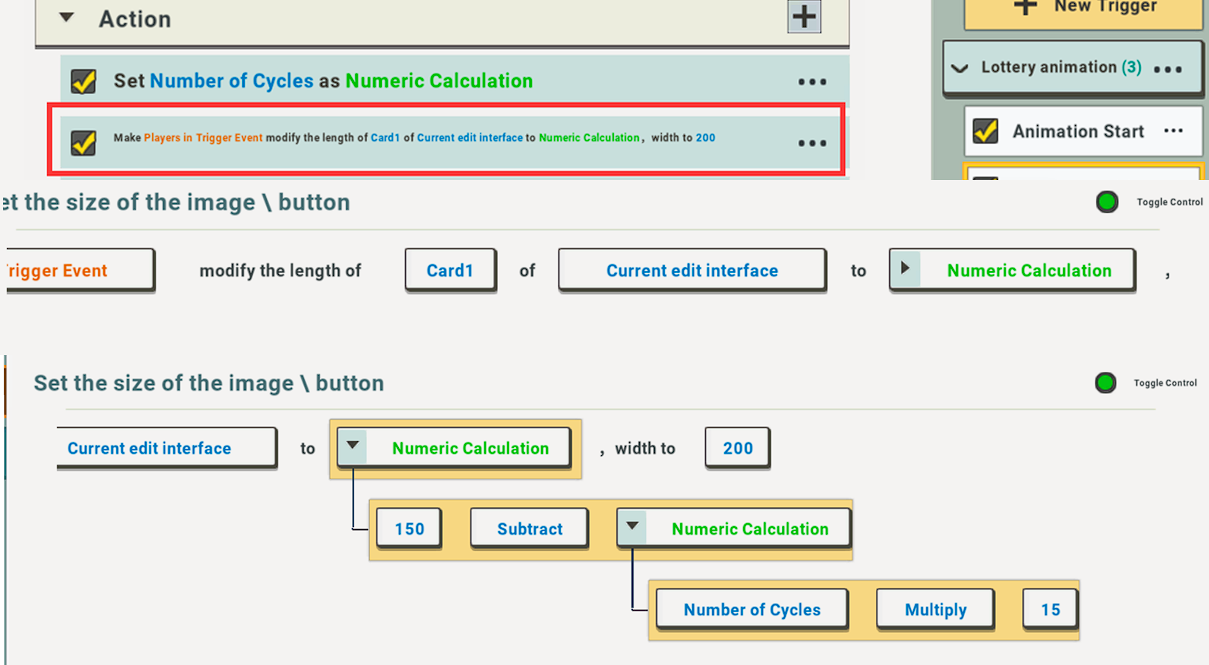Expand the Numeric Calculation right-arrow in middle panel
Viewport: 1209px width, 665px height.
pyautogui.click(x=904, y=269)
